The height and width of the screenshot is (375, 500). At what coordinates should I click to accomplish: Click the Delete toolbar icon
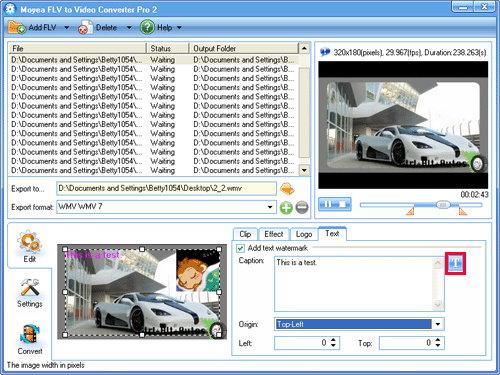click(86, 28)
